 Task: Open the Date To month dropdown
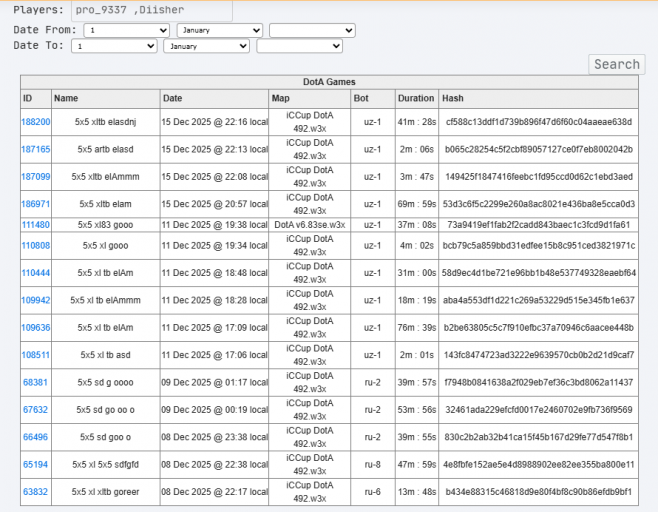206,46
